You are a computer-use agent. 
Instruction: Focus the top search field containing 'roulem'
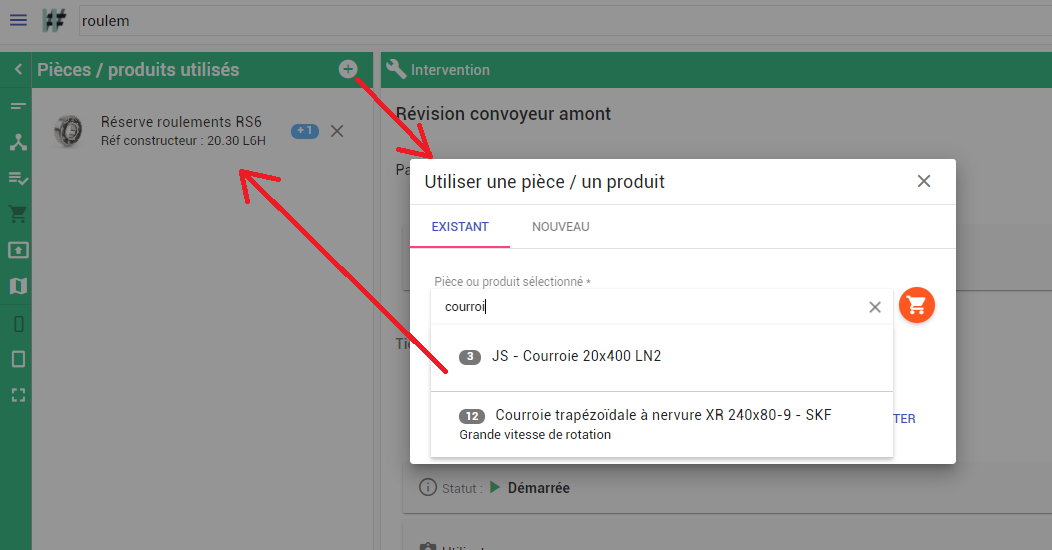pyautogui.click(x=564, y=21)
